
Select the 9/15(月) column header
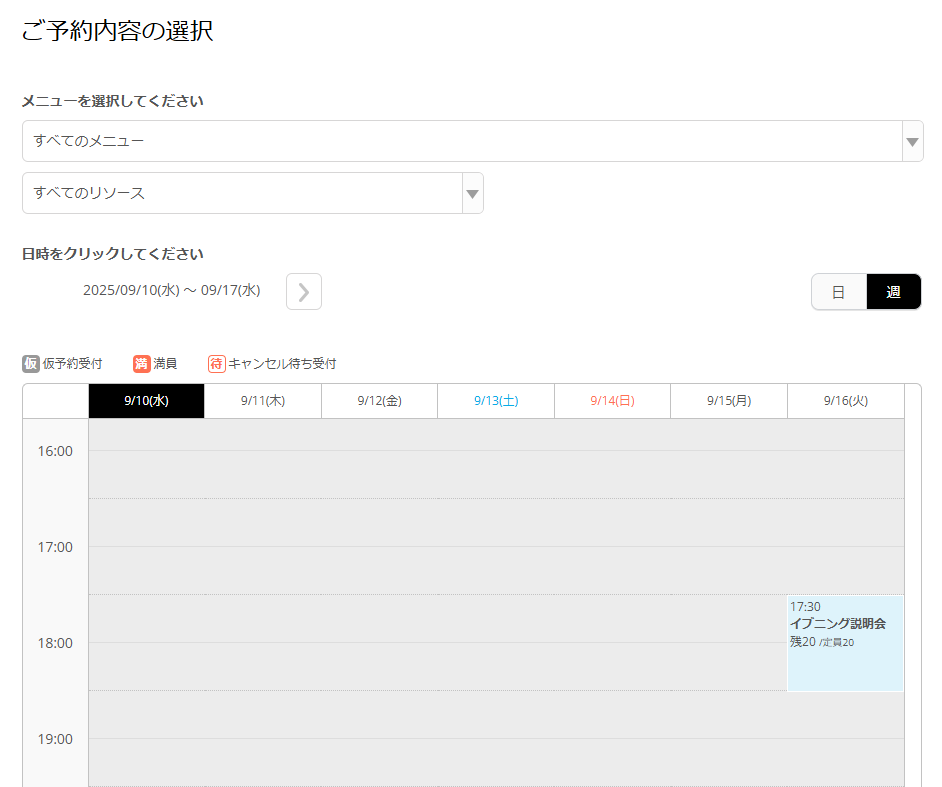pos(729,401)
